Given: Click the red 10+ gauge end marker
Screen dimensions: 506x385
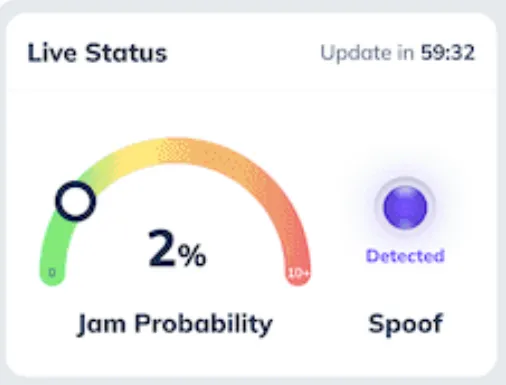Looking at the screenshot, I should click(x=298, y=273).
